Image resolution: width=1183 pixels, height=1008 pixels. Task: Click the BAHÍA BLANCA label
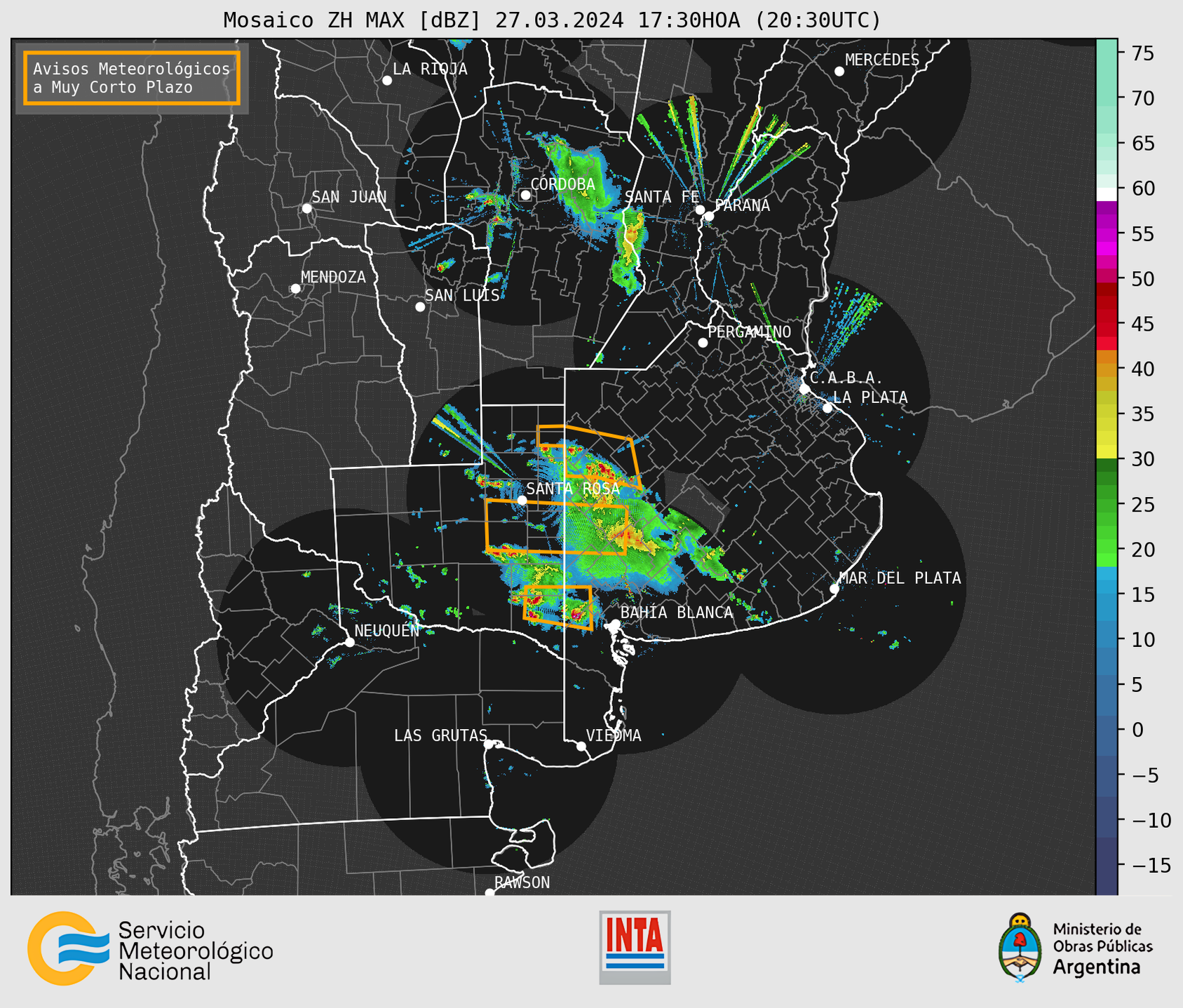pos(677,613)
